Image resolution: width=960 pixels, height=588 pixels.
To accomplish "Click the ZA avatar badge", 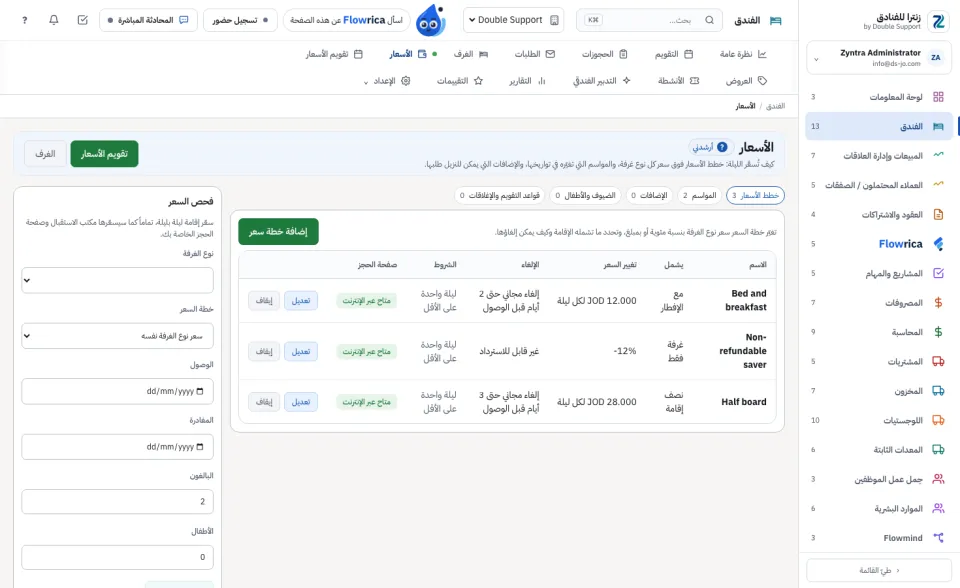I will (936, 58).
